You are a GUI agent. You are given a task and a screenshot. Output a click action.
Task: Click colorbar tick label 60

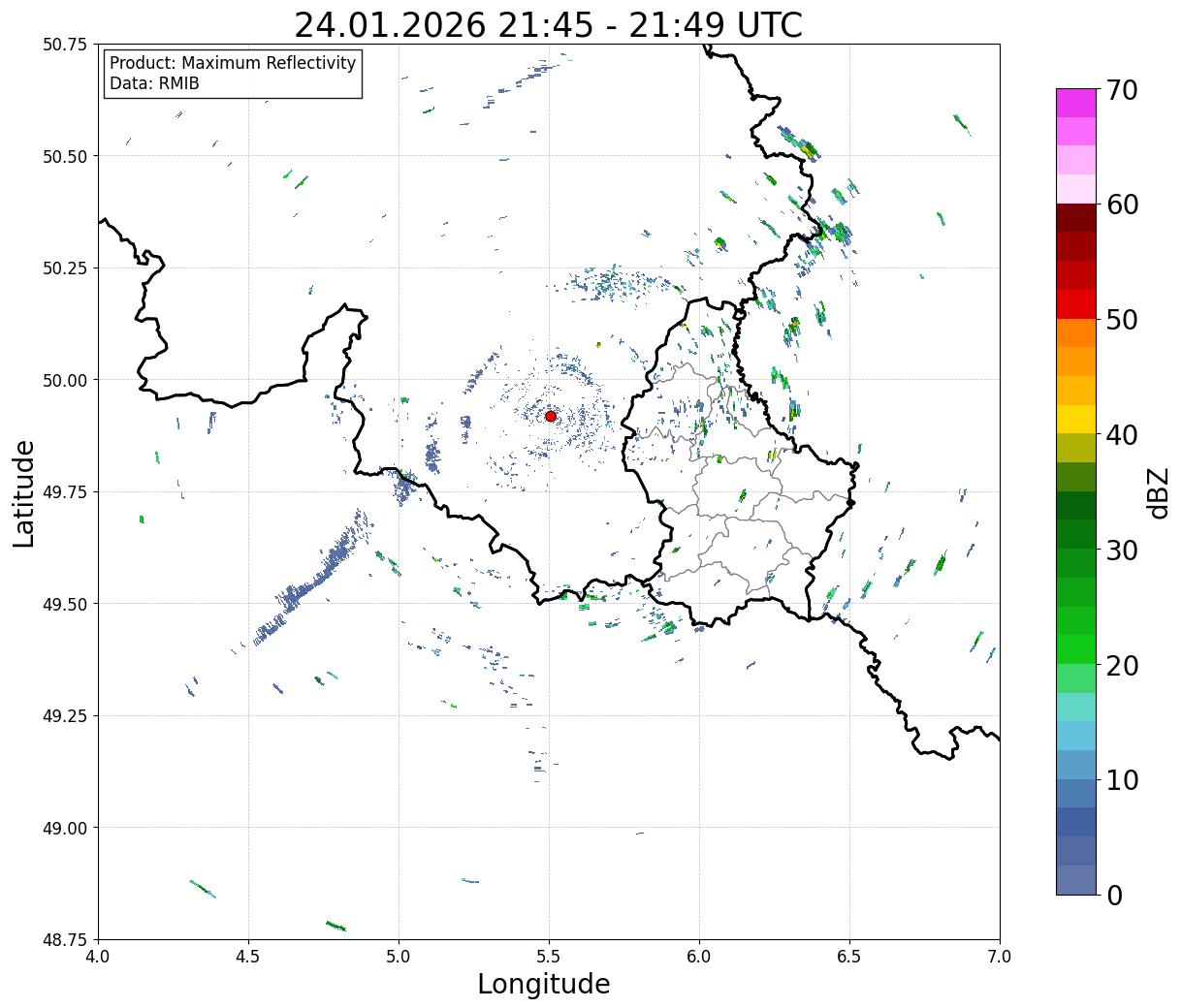pyautogui.click(x=1122, y=205)
